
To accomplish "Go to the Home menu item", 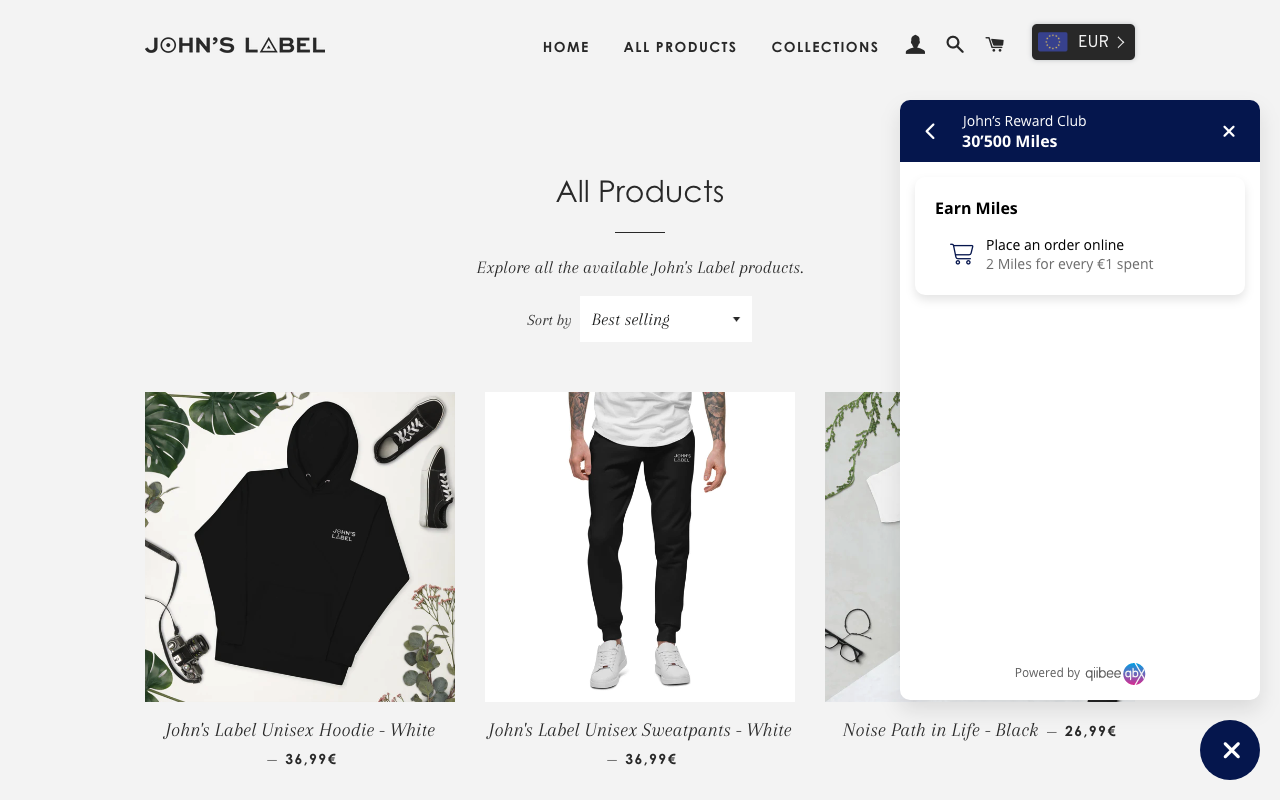I will click(x=566, y=47).
